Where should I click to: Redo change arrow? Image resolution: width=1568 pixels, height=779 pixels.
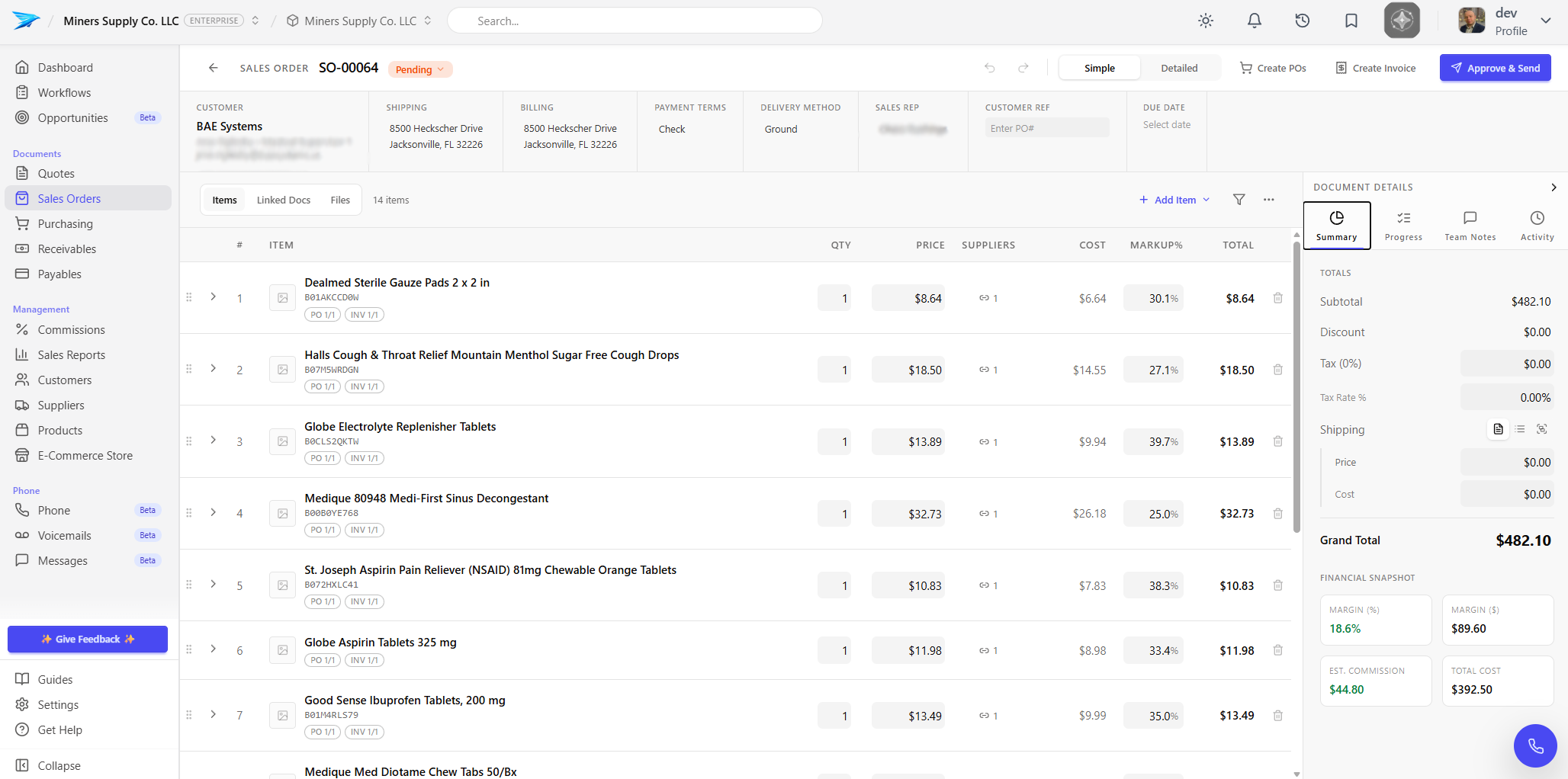(x=1023, y=68)
